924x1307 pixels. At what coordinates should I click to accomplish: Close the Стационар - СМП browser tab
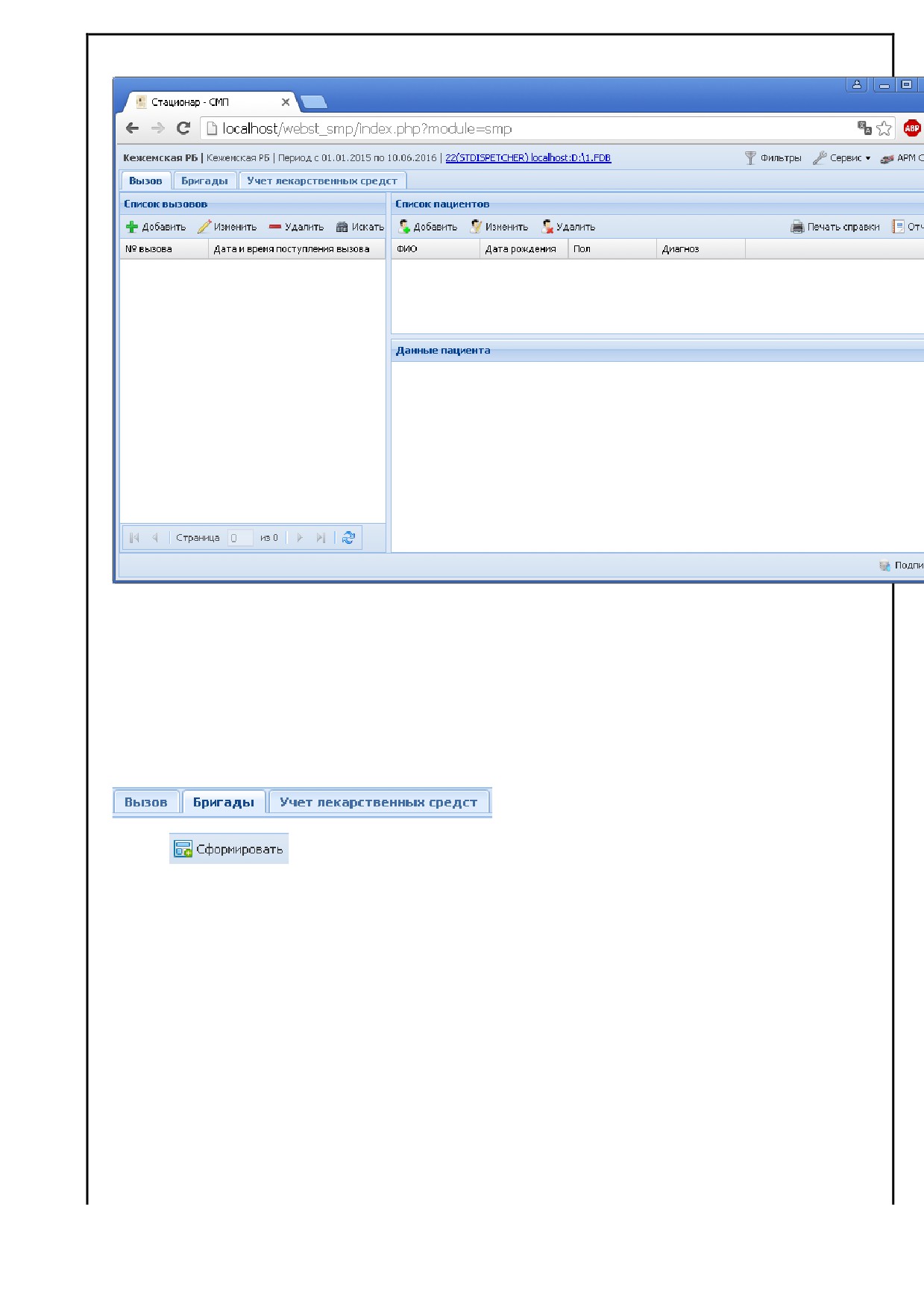tap(286, 102)
